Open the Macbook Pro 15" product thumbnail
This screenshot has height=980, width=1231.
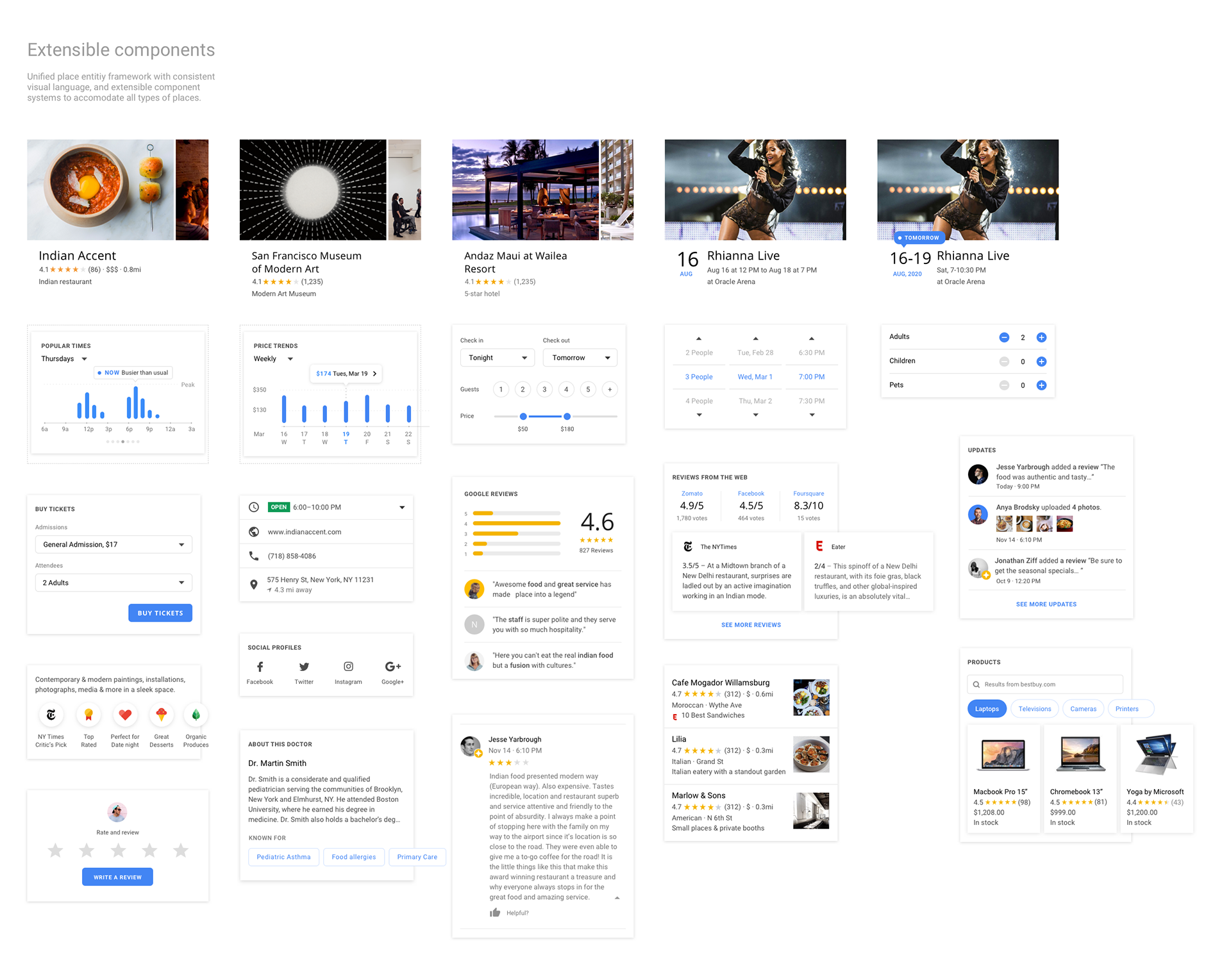coord(1003,754)
